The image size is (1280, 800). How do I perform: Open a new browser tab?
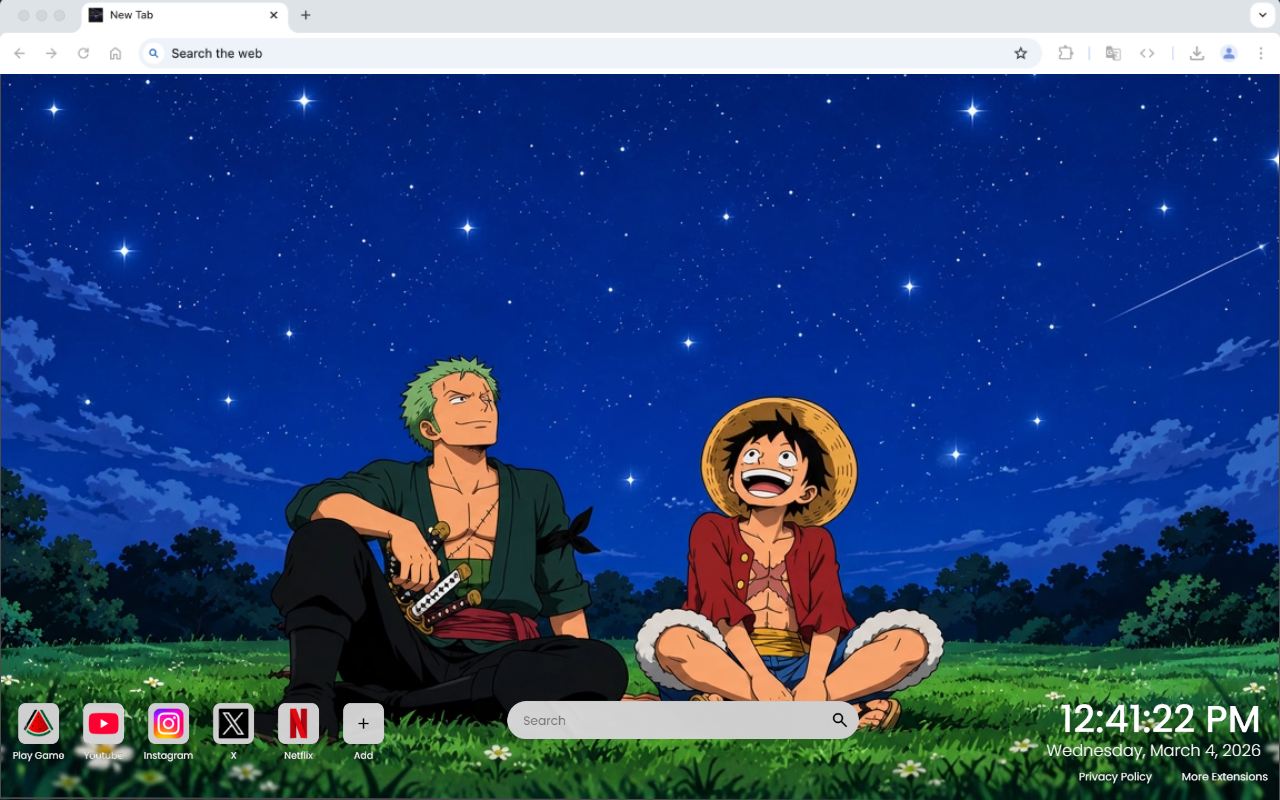[x=306, y=15]
